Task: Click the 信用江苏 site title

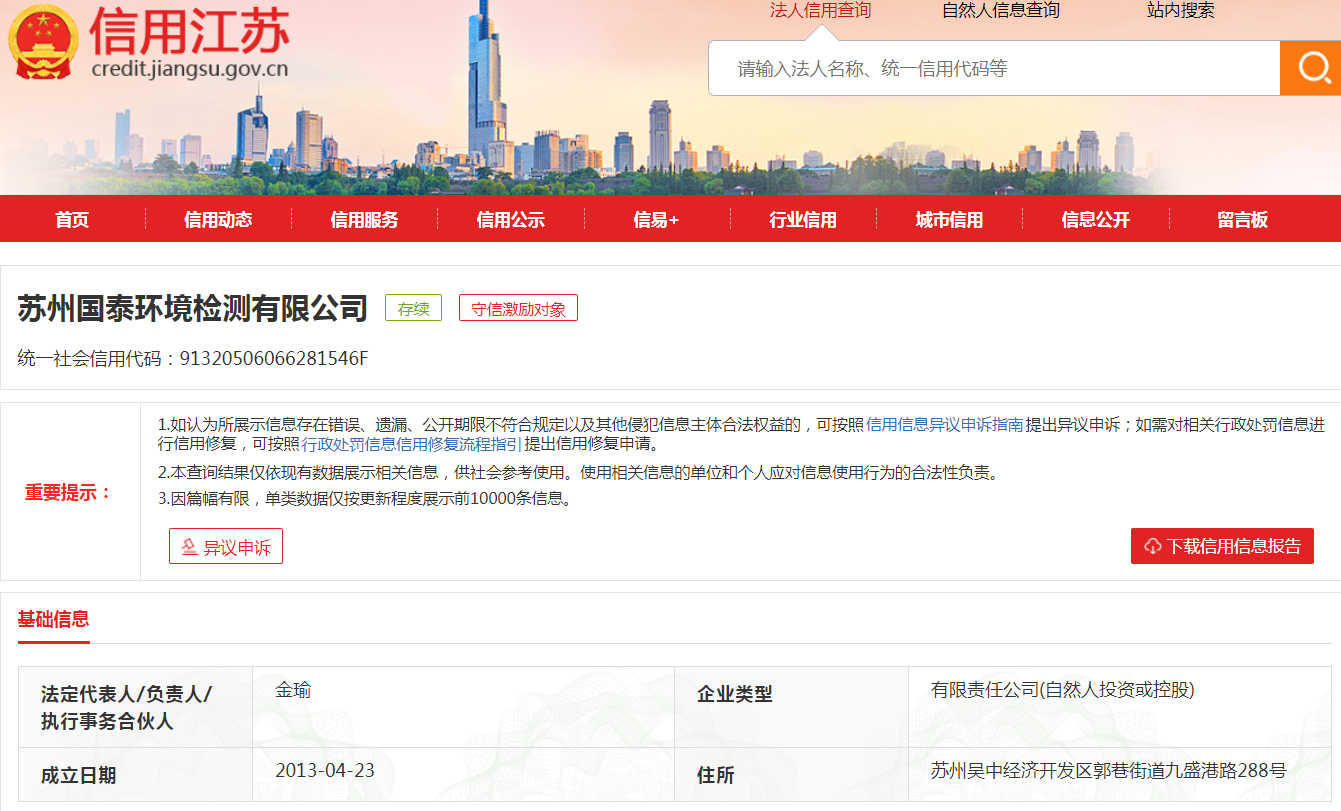Action: click(190, 30)
